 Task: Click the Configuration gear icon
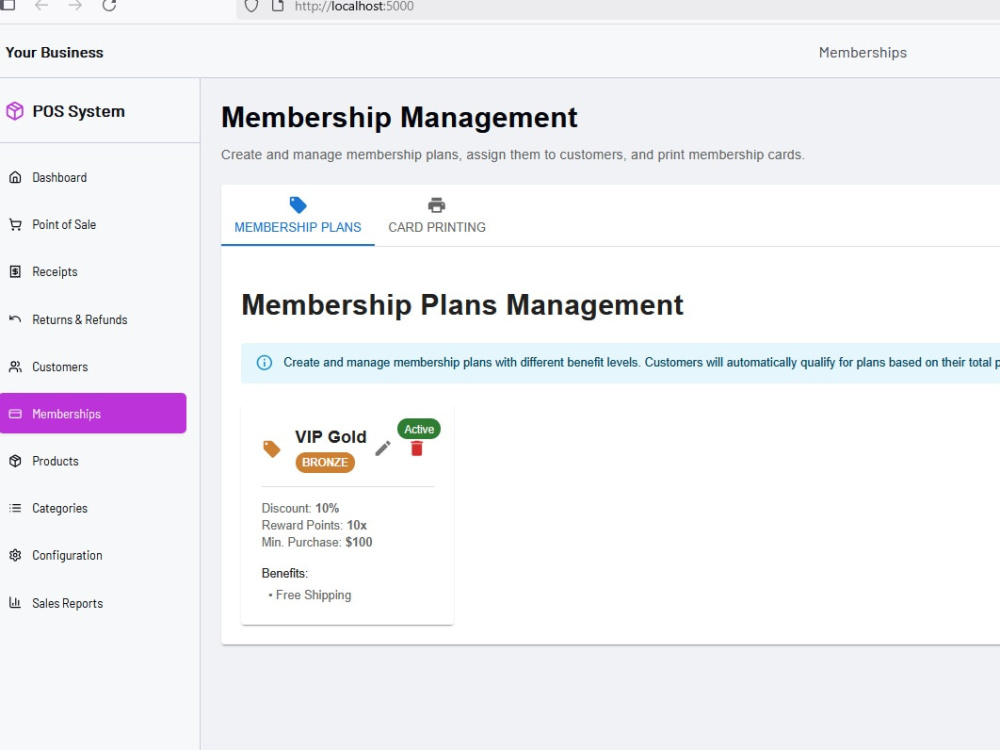coord(15,555)
